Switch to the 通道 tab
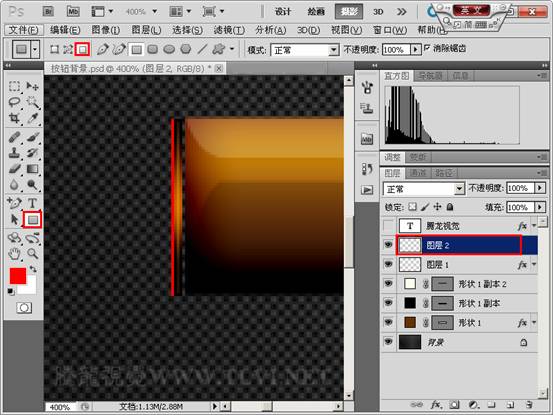Viewport: 553px width, 415px height. pos(418,173)
